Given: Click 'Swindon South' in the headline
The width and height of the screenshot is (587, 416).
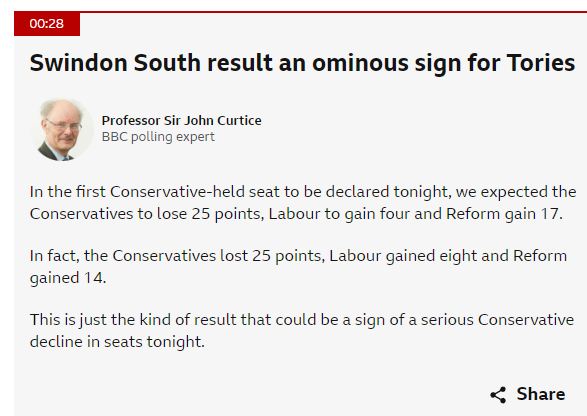Looking at the screenshot, I should (x=115, y=63).
